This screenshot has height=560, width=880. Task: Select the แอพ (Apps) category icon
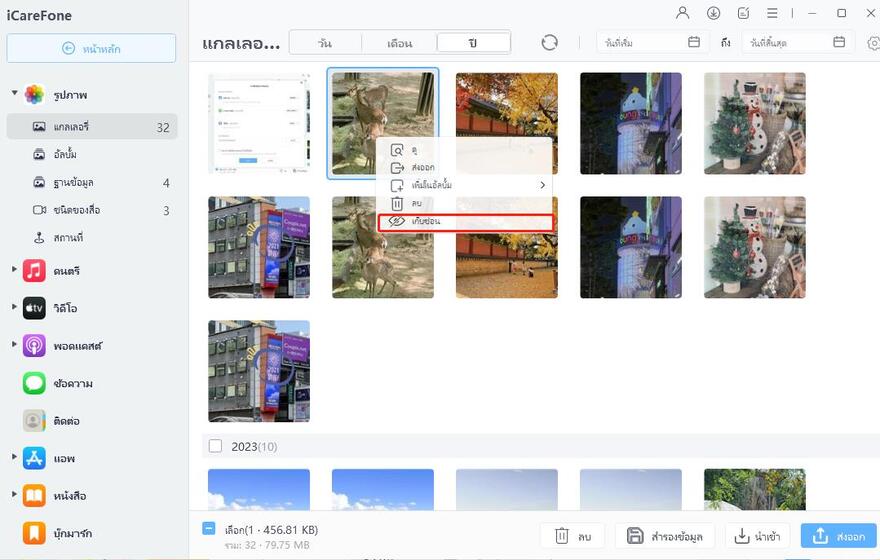(34, 458)
